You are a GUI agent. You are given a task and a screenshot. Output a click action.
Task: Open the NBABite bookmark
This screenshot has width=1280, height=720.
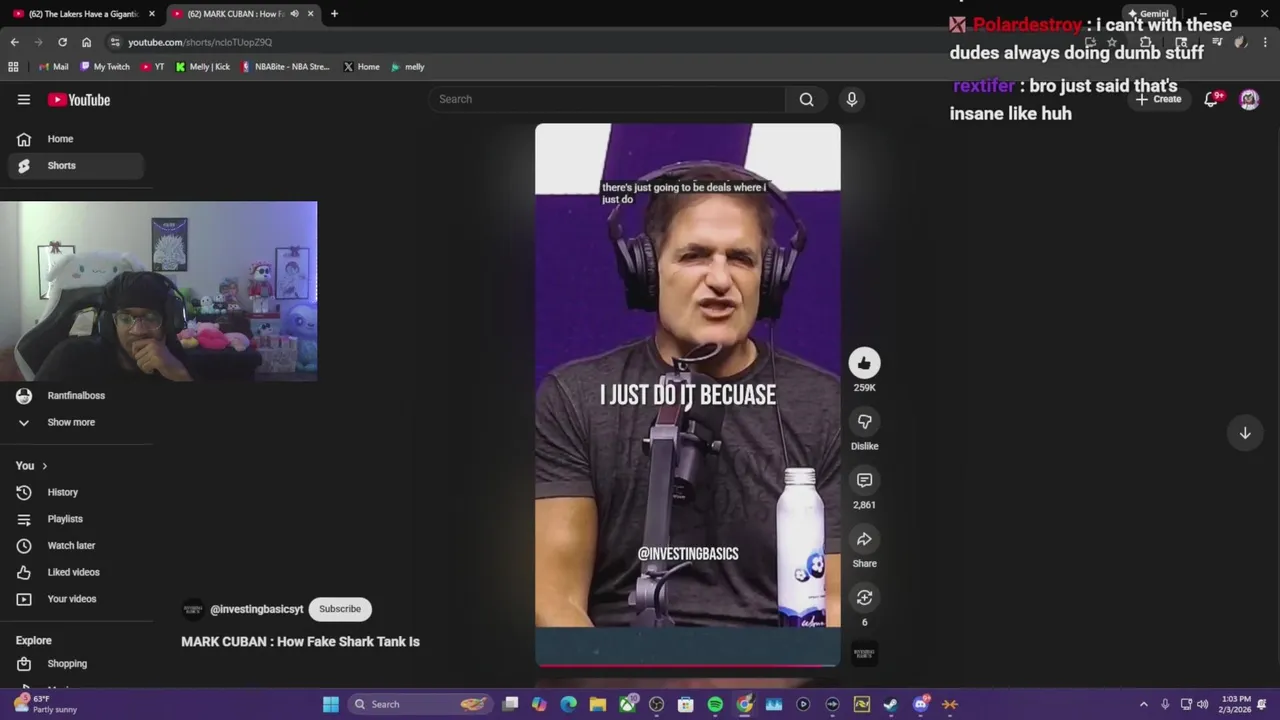[x=285, y=67]
